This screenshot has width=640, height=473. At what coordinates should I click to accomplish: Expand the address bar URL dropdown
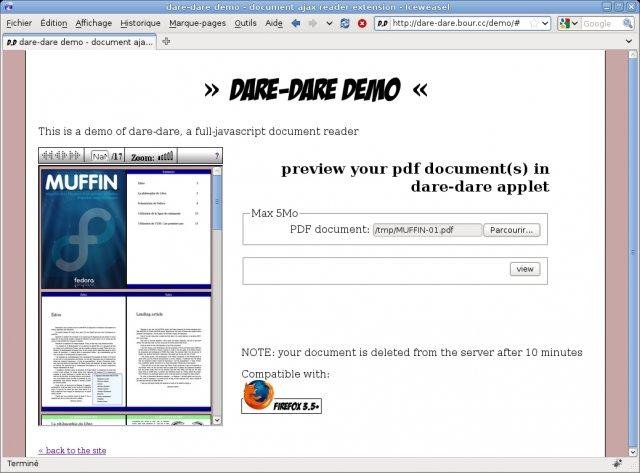pos(545,24)
